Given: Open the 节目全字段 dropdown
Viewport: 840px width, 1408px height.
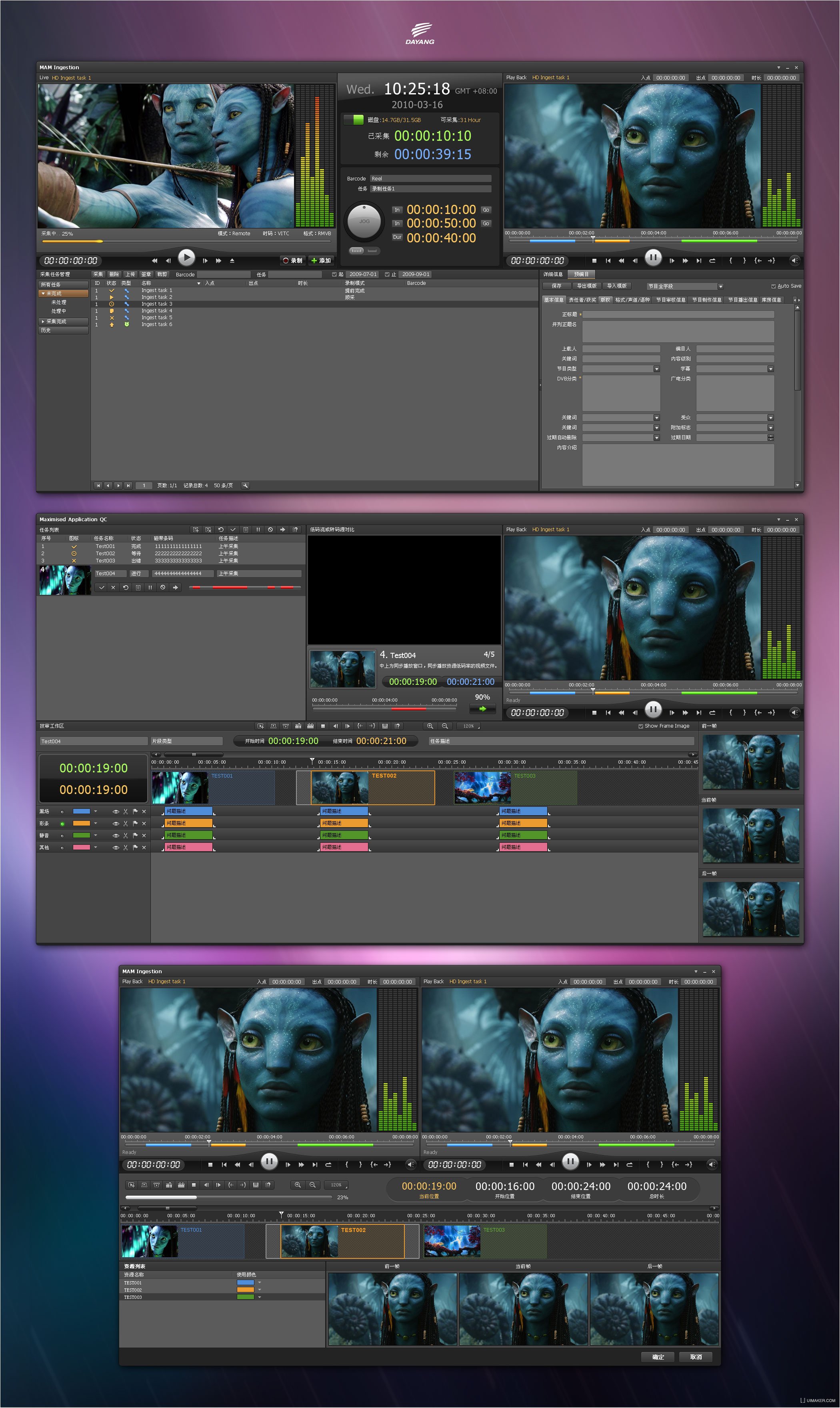Looking at the screenshot, I should (x=720, y=286).
